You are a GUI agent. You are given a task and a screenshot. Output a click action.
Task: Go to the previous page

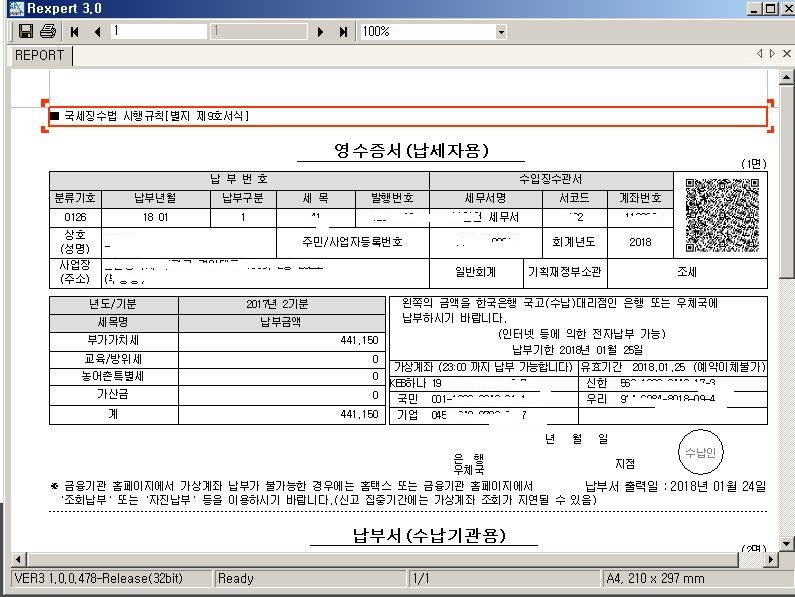click(97, 32)
